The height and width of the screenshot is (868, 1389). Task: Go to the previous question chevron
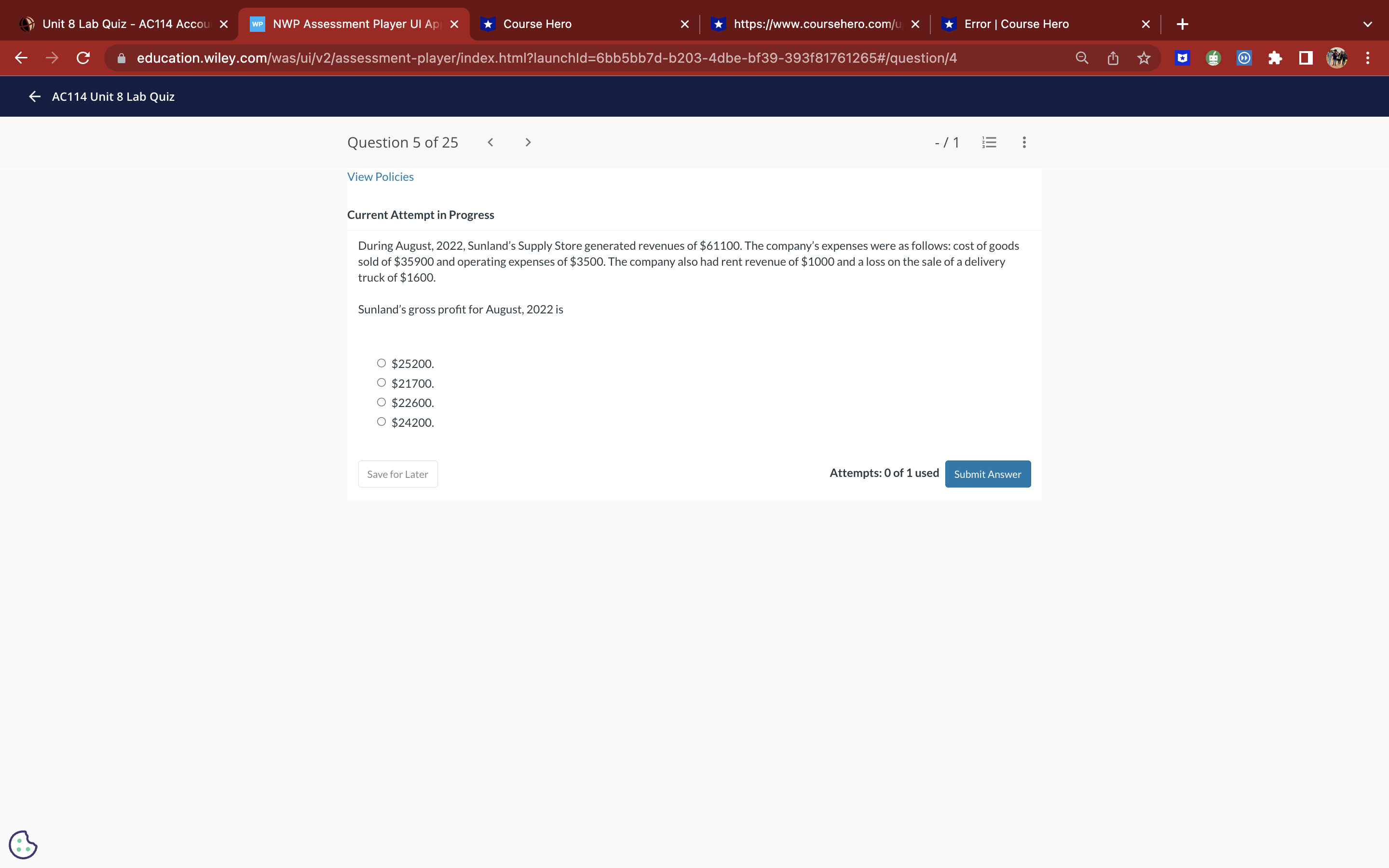click(490, 142)
